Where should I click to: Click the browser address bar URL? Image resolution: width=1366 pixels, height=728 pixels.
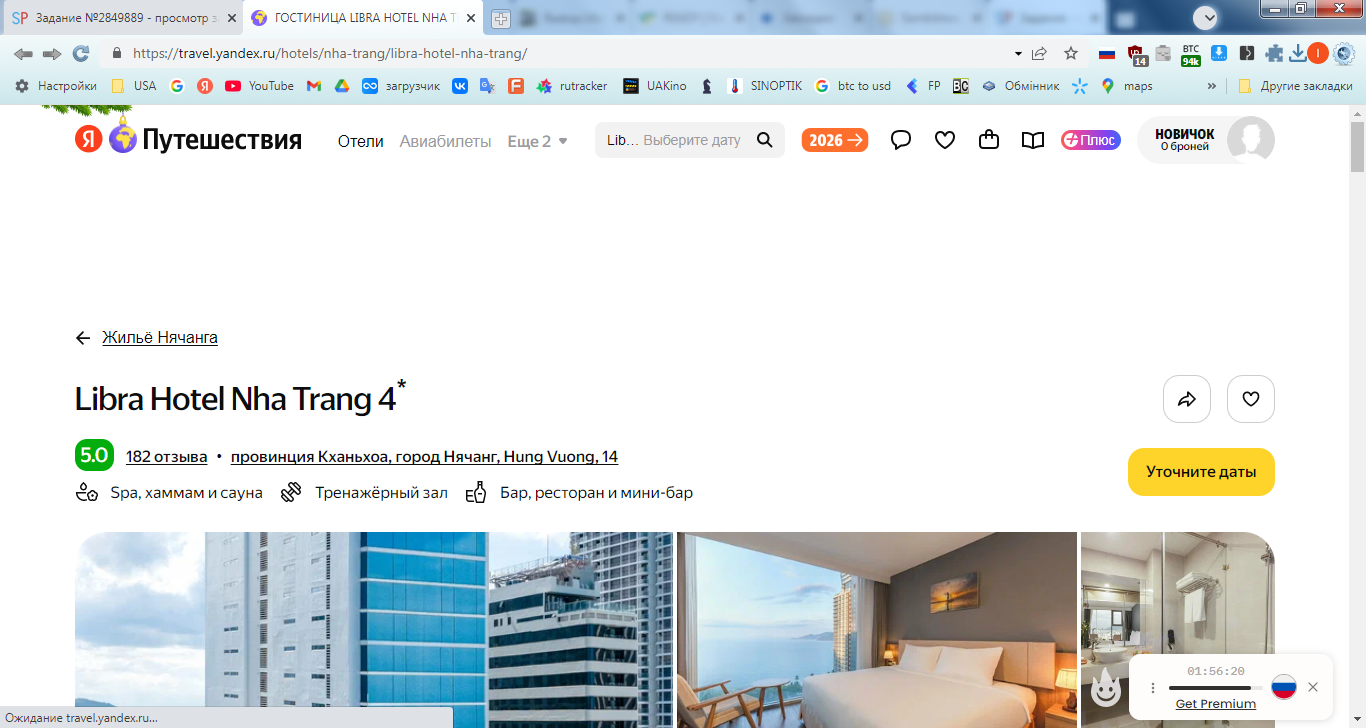tap(330, 54)
